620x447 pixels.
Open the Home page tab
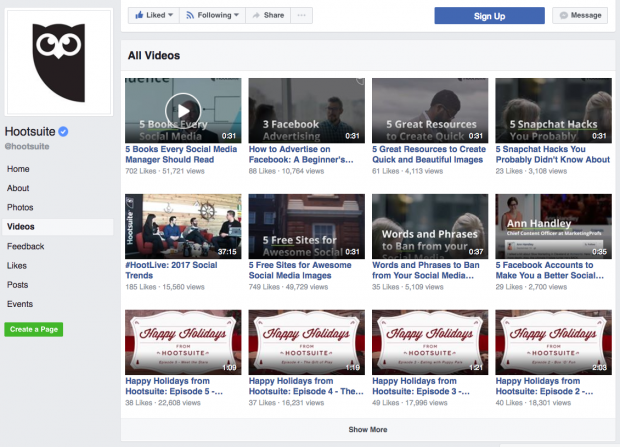coord(18,169)
